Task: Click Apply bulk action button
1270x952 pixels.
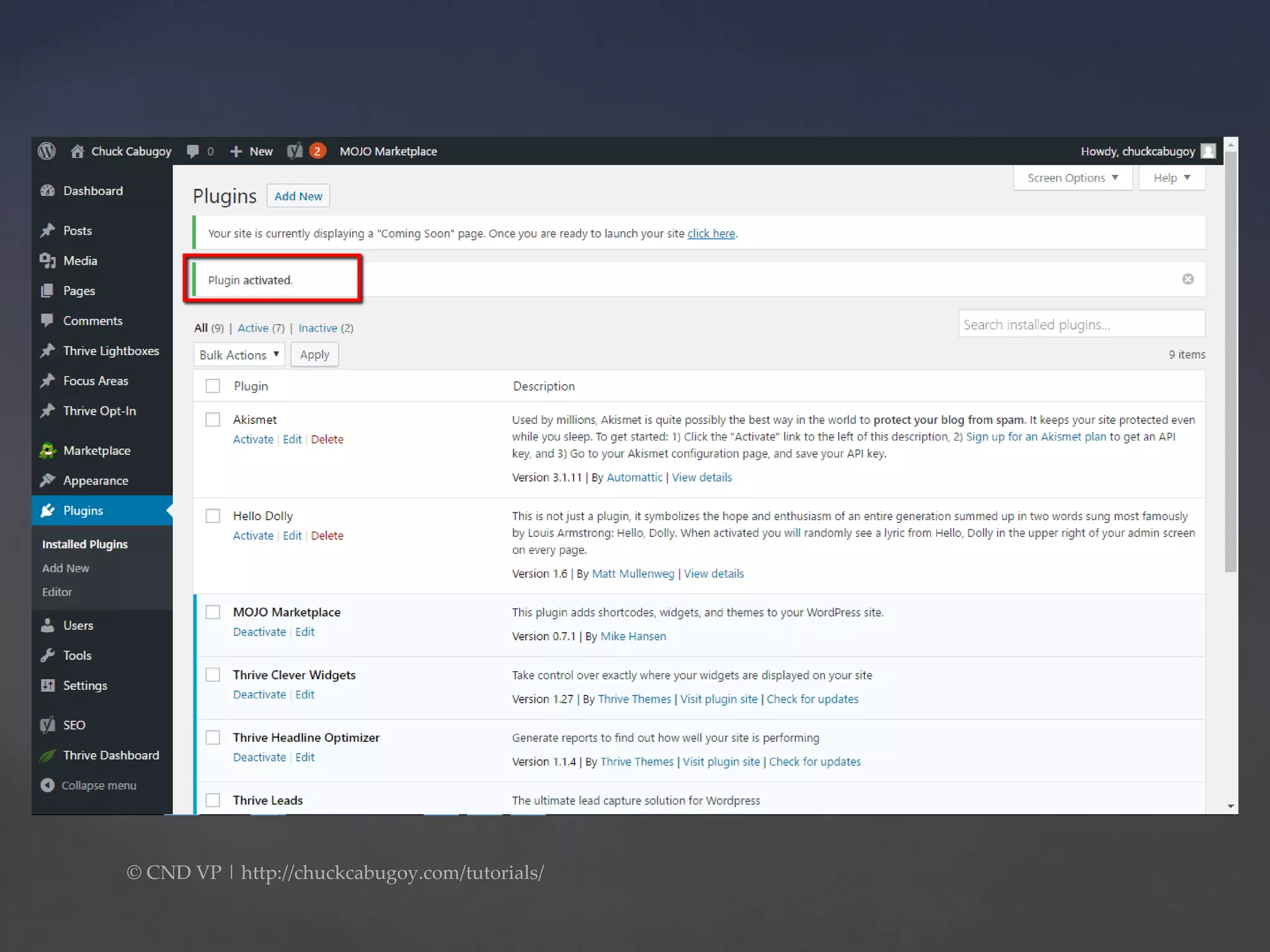Action: (x=314, y=355)
